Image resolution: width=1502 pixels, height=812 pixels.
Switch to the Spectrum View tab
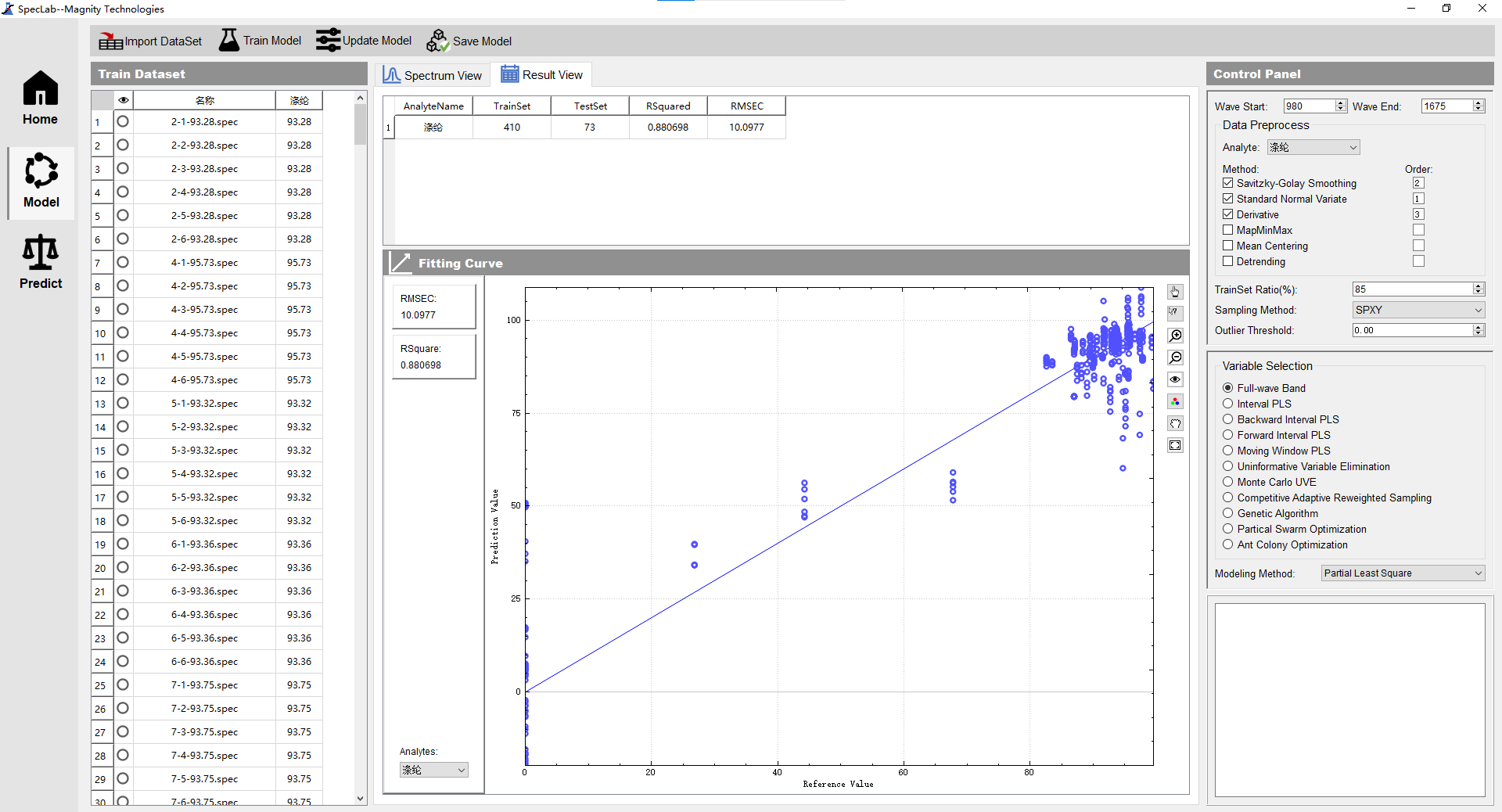coord(433,75)
